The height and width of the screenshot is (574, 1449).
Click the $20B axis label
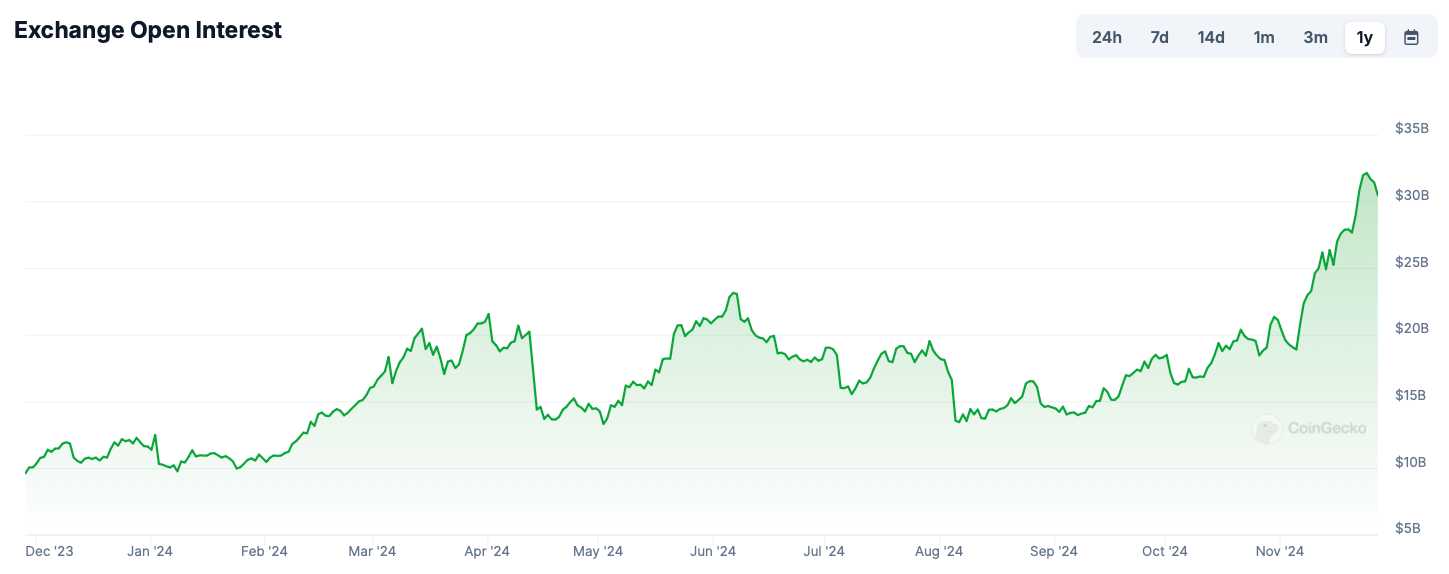point(1411,328)
